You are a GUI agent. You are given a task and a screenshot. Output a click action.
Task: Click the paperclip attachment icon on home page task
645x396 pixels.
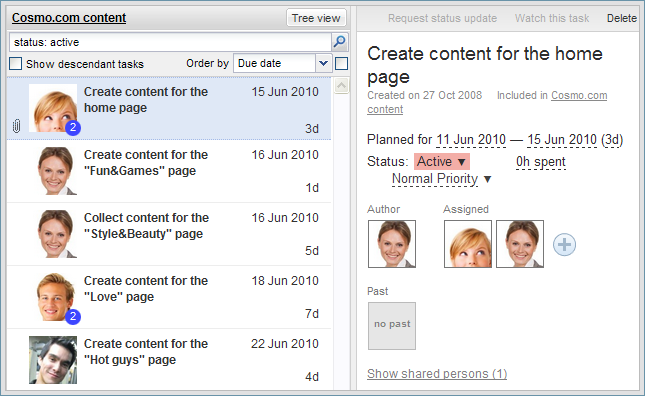pyautogui.click(x=16, y=126)
